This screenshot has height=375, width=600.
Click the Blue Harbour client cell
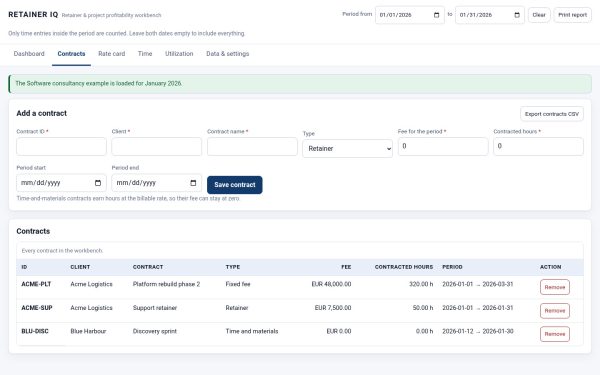coord(88,331)
